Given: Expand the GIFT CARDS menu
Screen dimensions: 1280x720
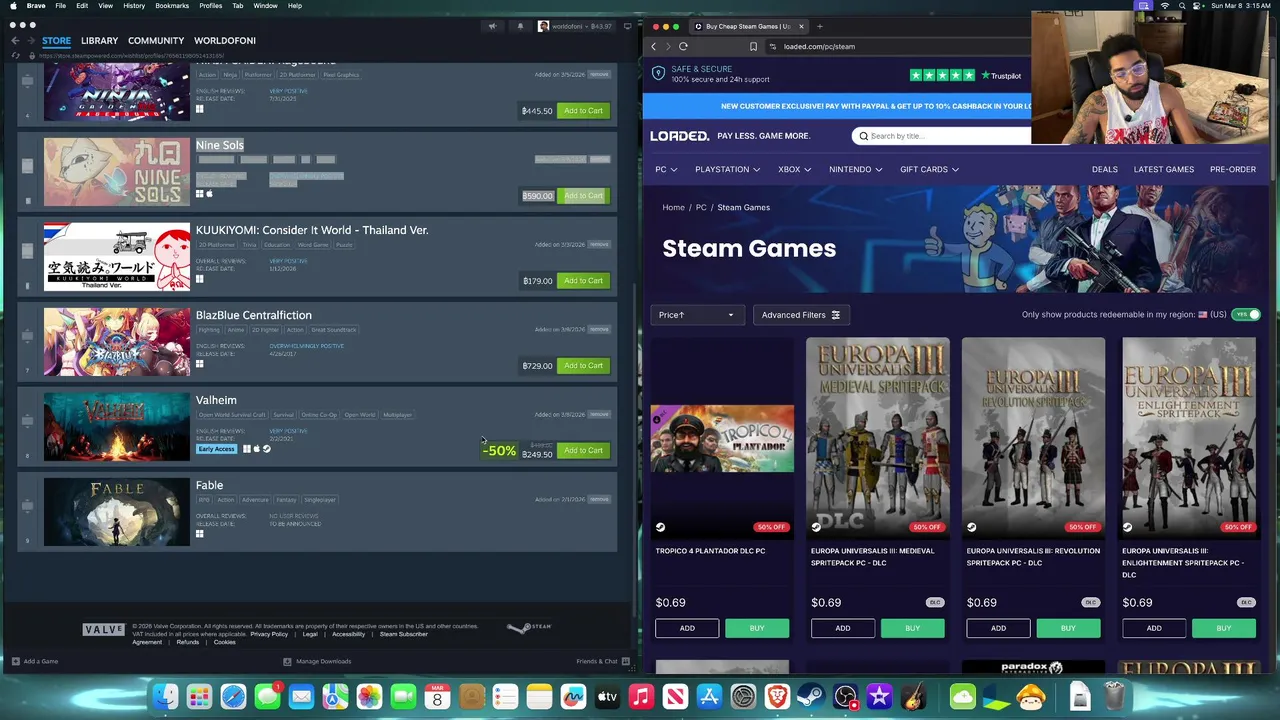Looking at the screenshot, I should [929, 169].
